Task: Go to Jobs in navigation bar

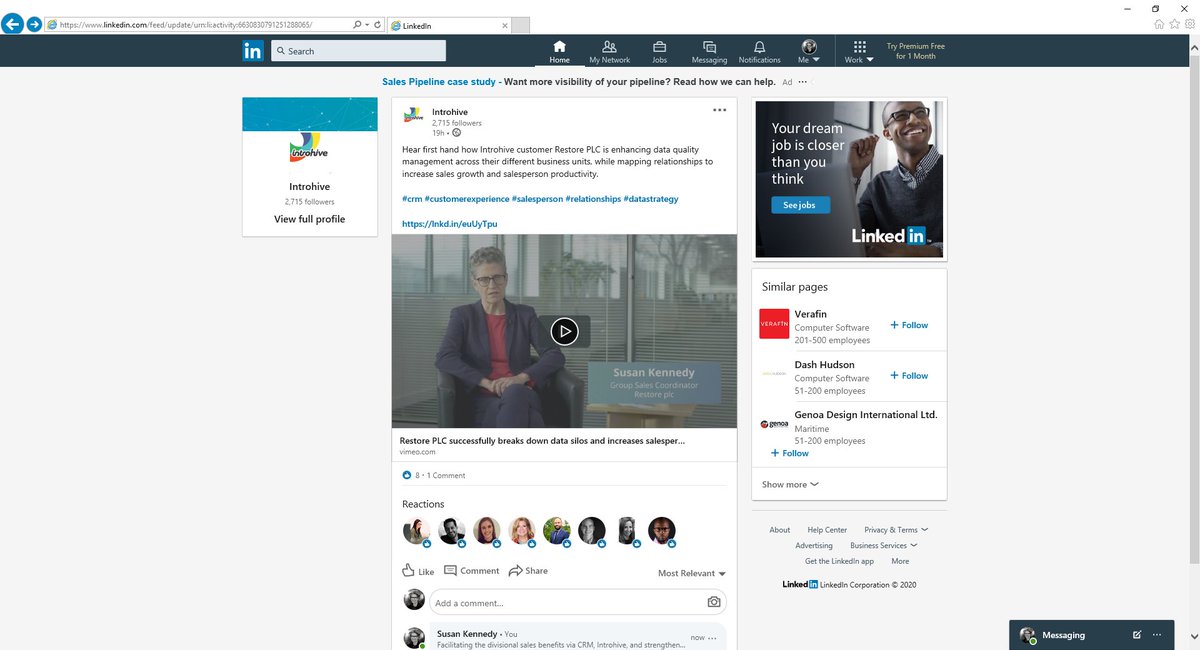Action: click(x=660, y=52)
